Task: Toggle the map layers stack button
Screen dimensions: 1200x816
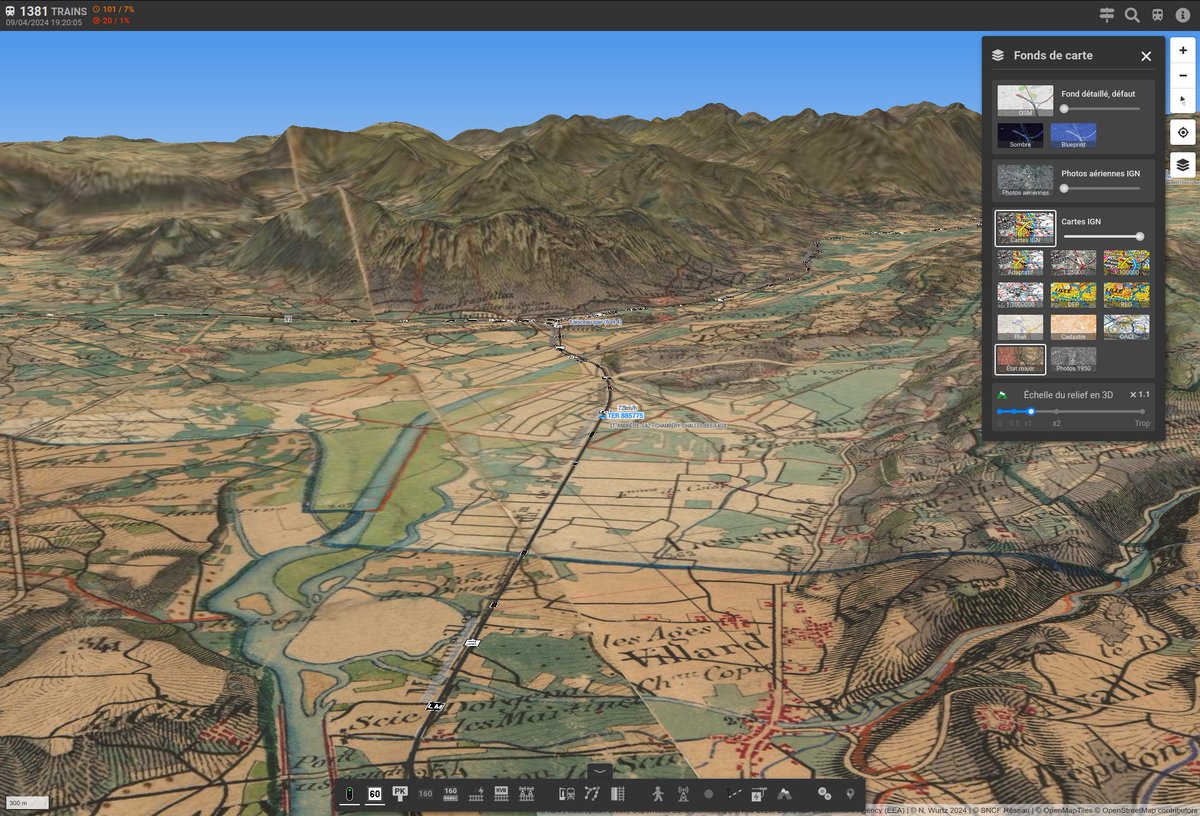Action: (1183, 165)
